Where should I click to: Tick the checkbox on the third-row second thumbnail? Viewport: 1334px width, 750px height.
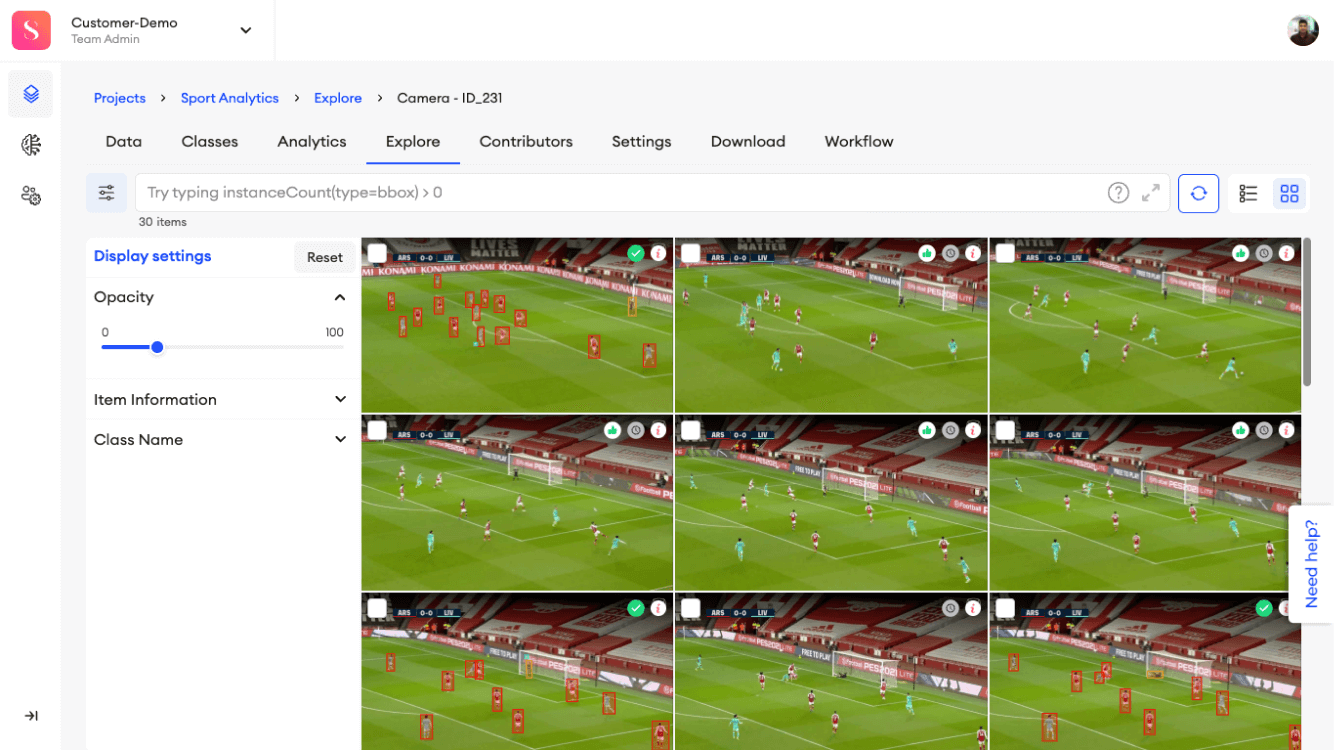click(x=691, y=608)
